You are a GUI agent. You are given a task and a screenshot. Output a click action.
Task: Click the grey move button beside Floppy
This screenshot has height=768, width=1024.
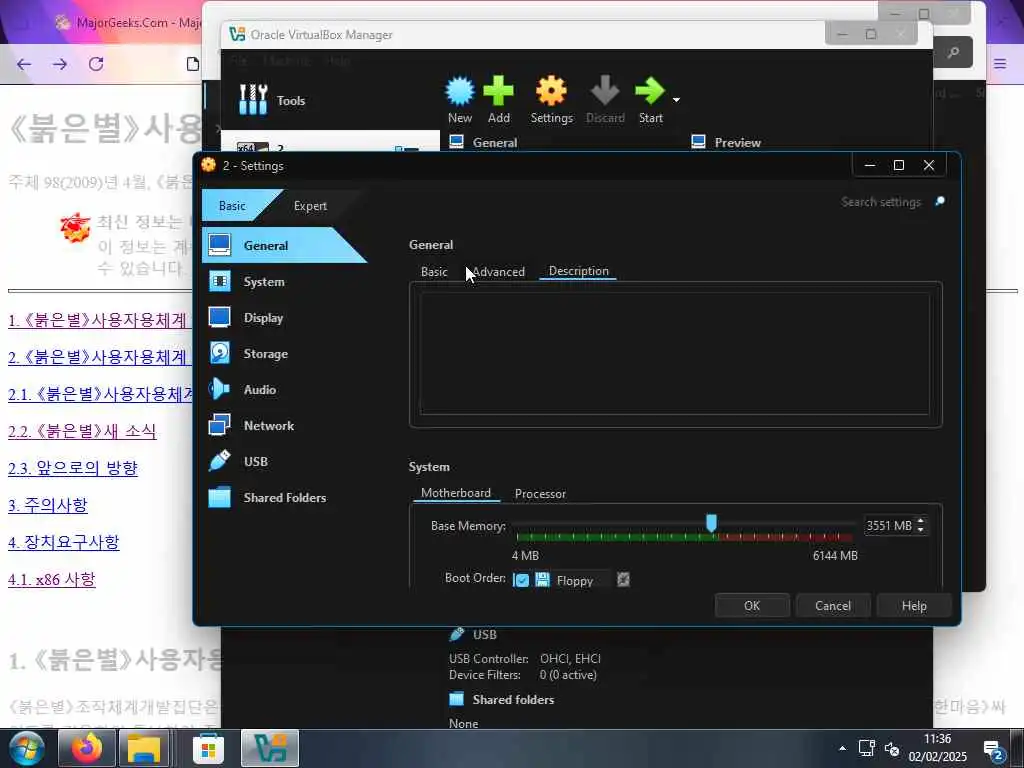[623, 579]
